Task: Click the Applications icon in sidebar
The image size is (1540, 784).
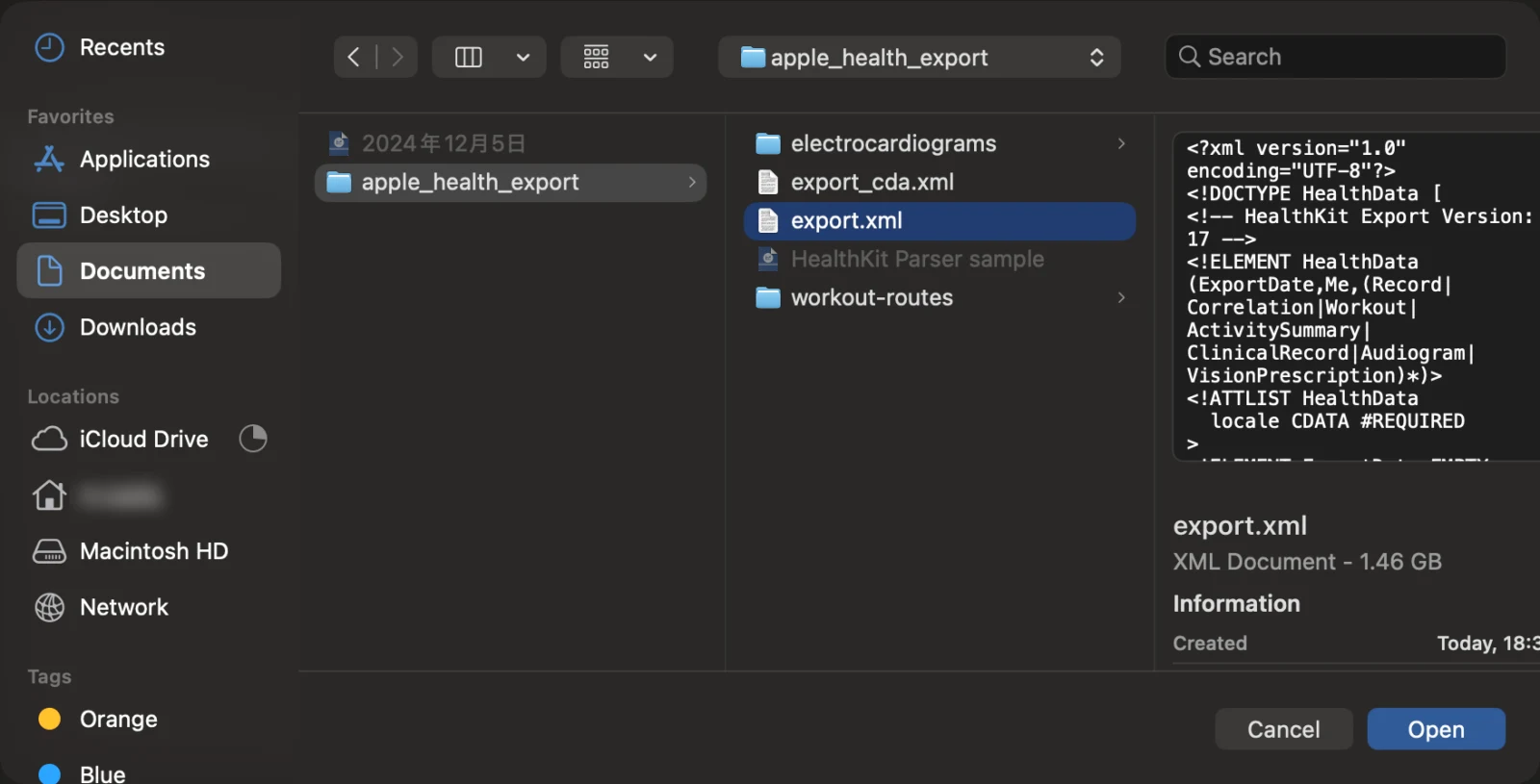Action: [x=49, y=159]
